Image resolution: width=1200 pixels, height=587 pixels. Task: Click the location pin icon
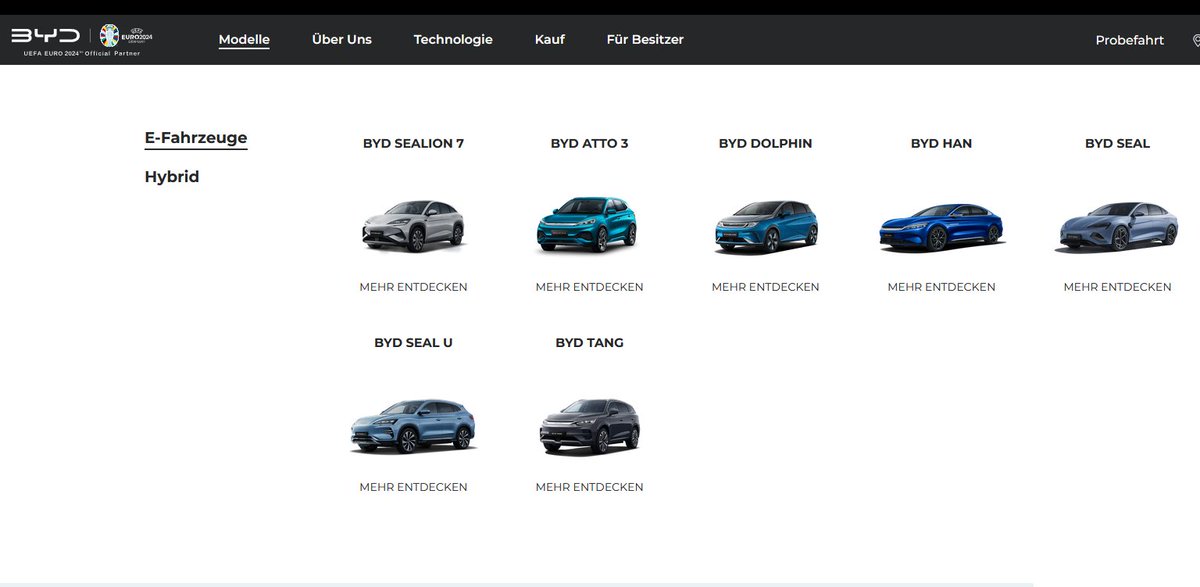click(x=1196, y=40)
